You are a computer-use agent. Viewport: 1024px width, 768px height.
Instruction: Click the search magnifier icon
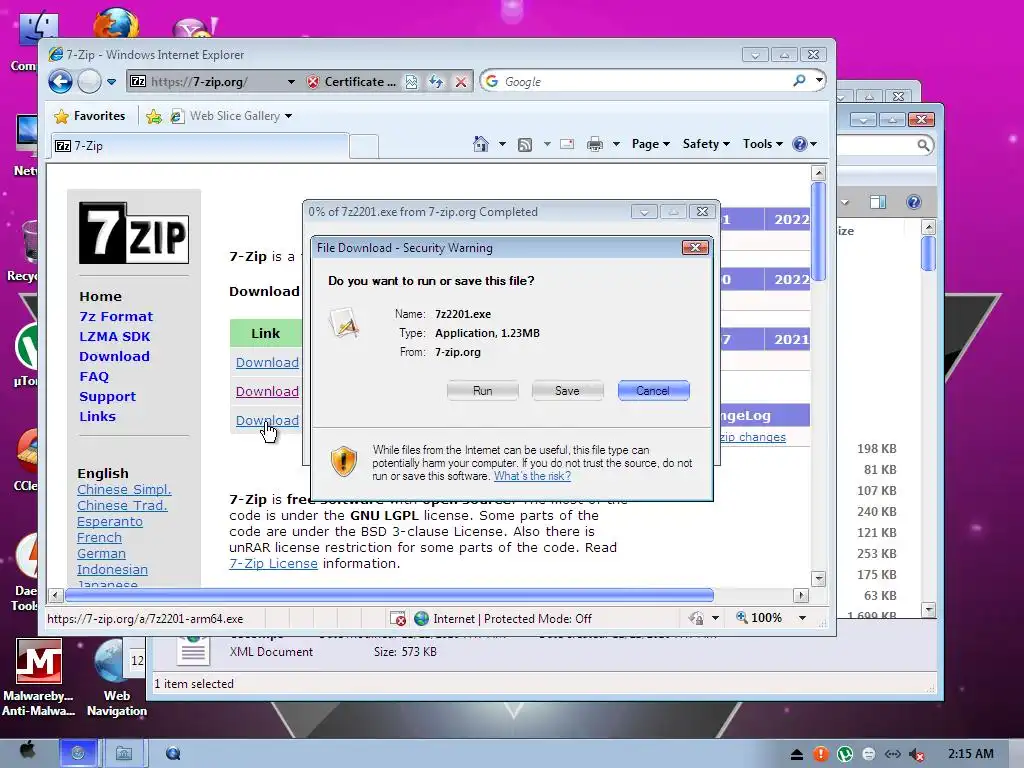(x=799, y=81)
